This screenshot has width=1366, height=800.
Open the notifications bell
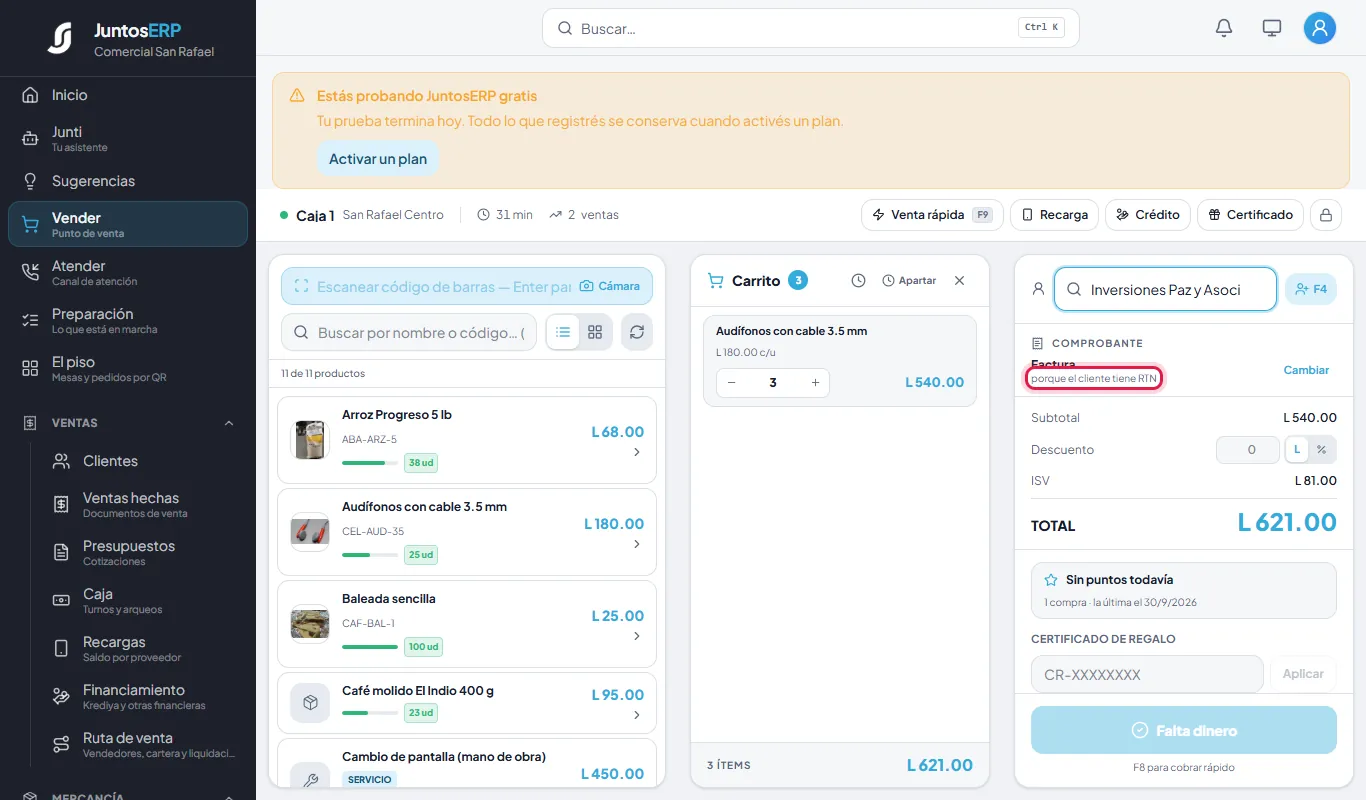pyautogui.click(x=1224, y=28)
